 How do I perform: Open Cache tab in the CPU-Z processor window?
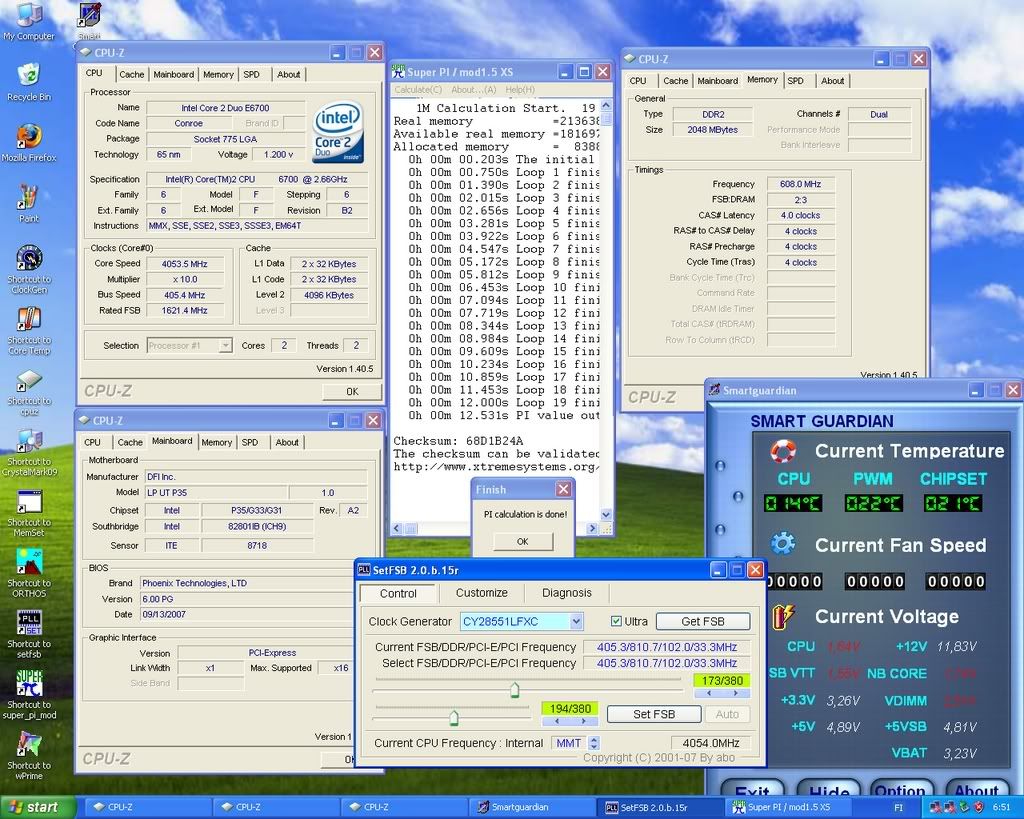(x=131, y=74)
